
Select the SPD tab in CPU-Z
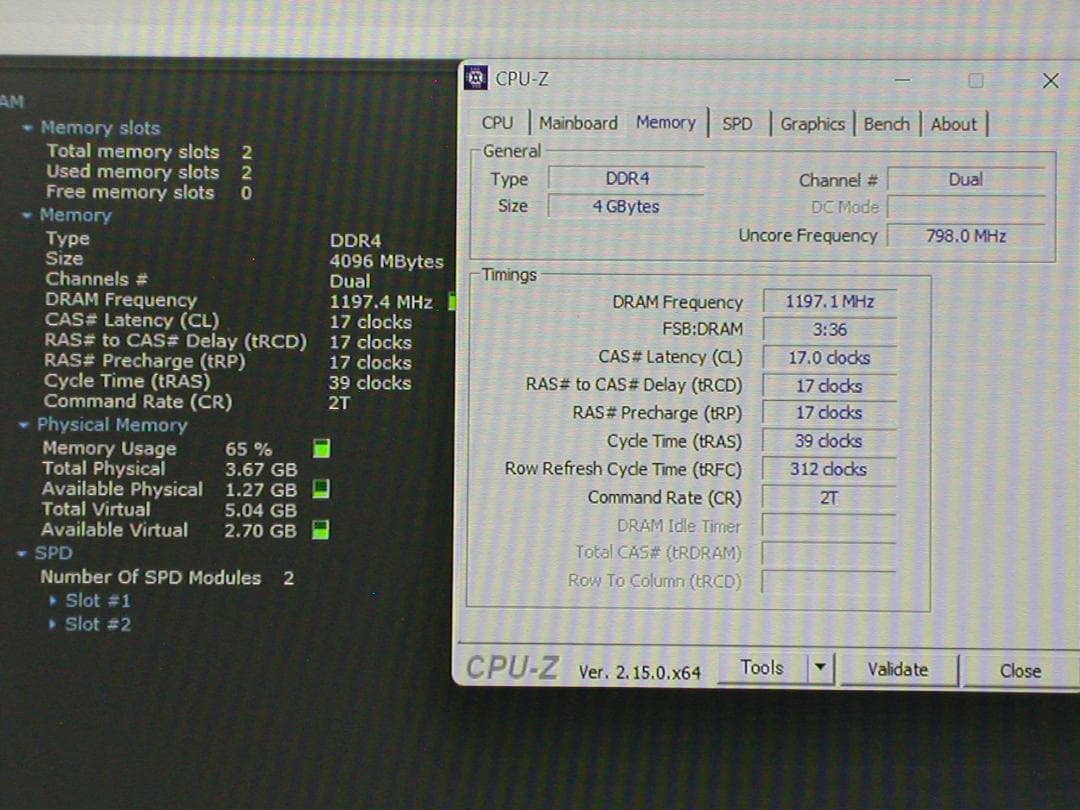click(737, 122)
